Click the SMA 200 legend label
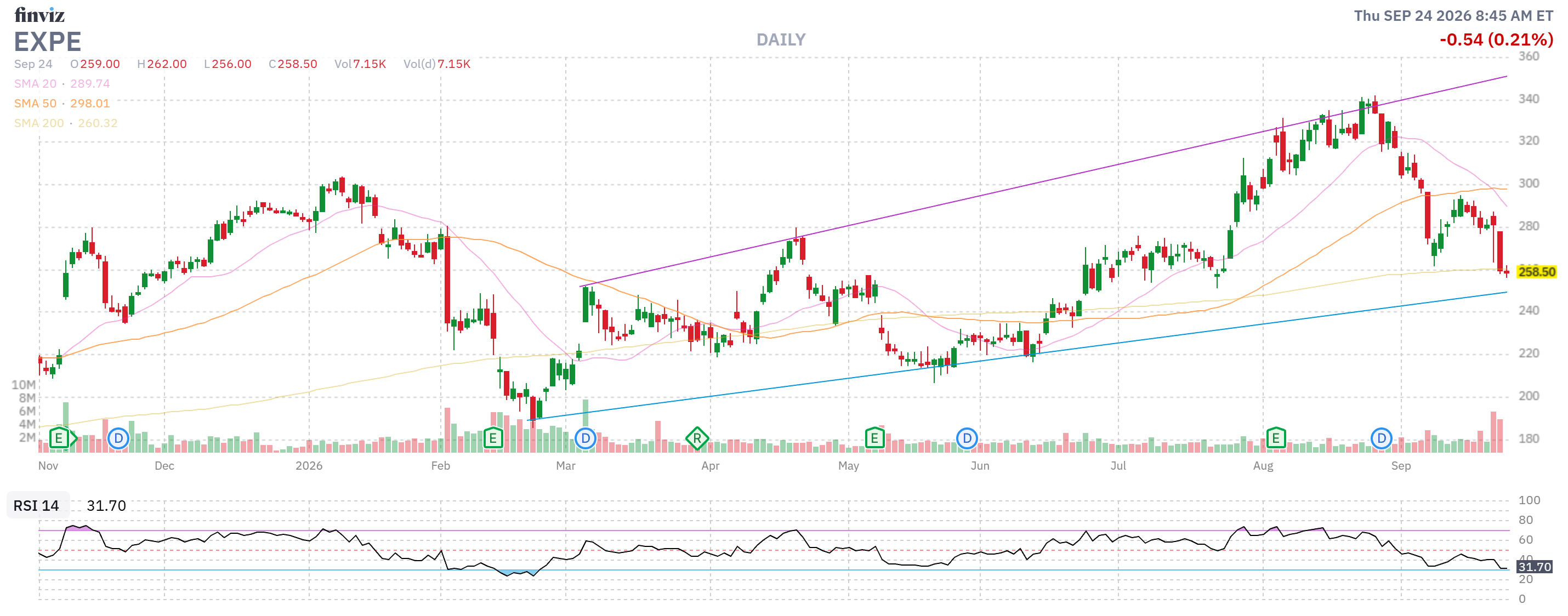 coord(39,123)
